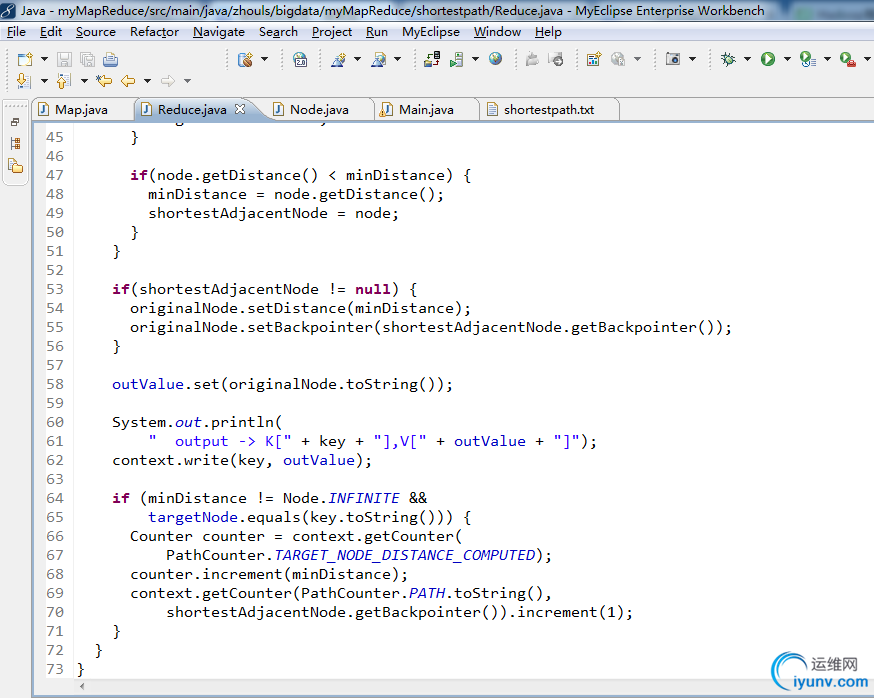Expand the Back history dropdown arrow
Screen dimensions: 874x698
147,81
